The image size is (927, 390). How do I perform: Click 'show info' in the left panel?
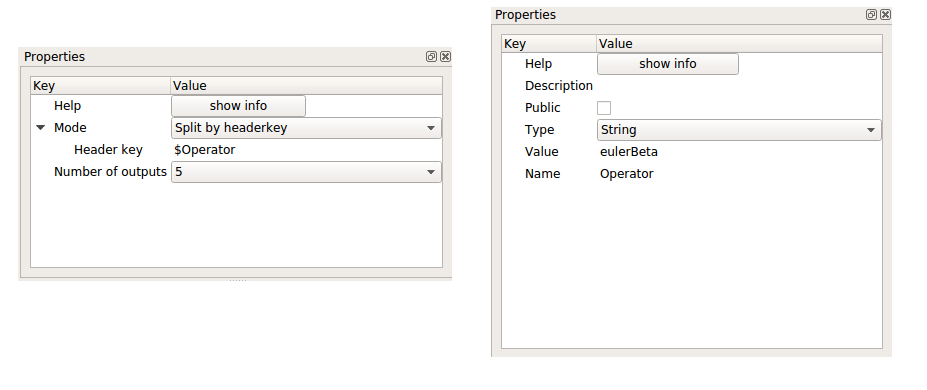(x=238, y=106)
